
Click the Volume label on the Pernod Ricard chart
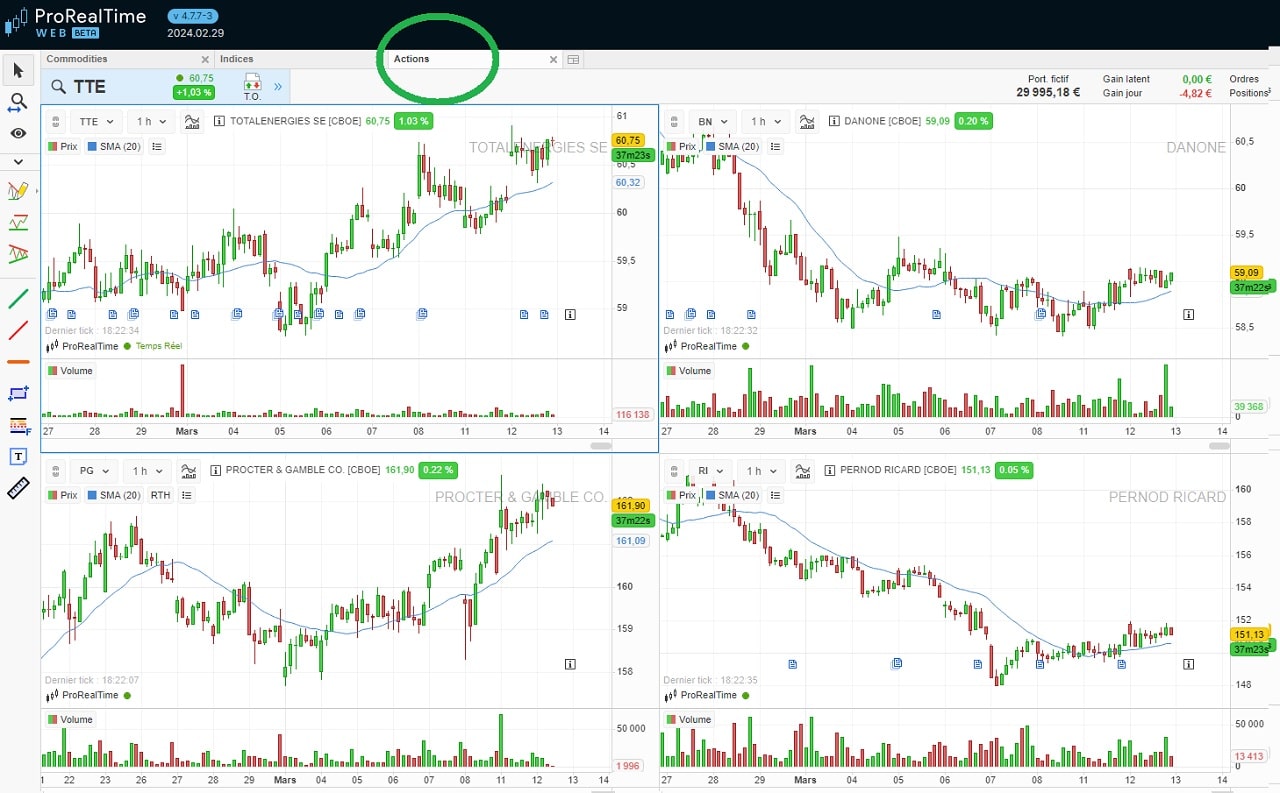coord(688,720)
